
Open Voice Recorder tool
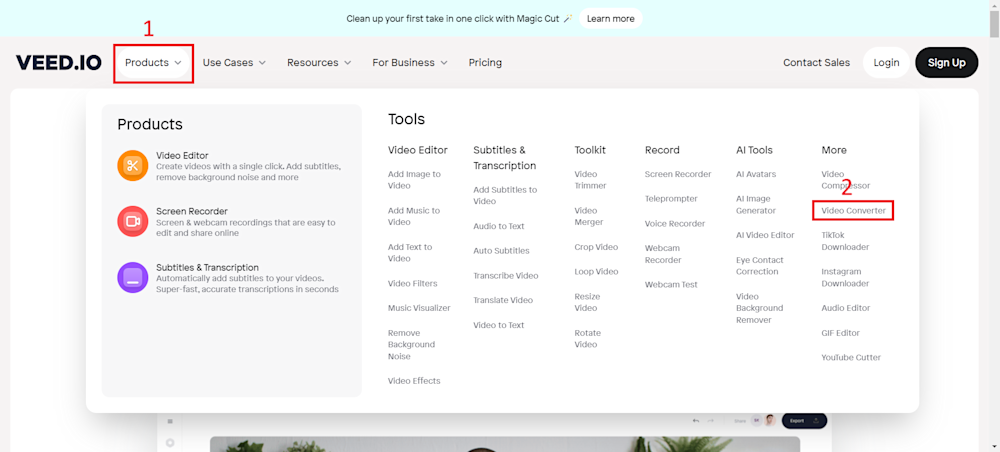(675, 224)
